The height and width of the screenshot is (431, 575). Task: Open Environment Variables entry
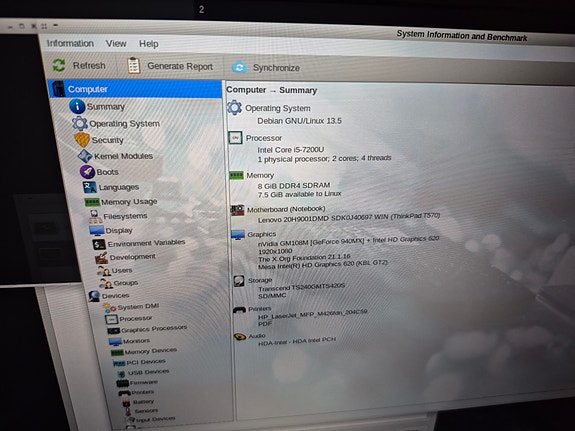(x=146, y=243)
